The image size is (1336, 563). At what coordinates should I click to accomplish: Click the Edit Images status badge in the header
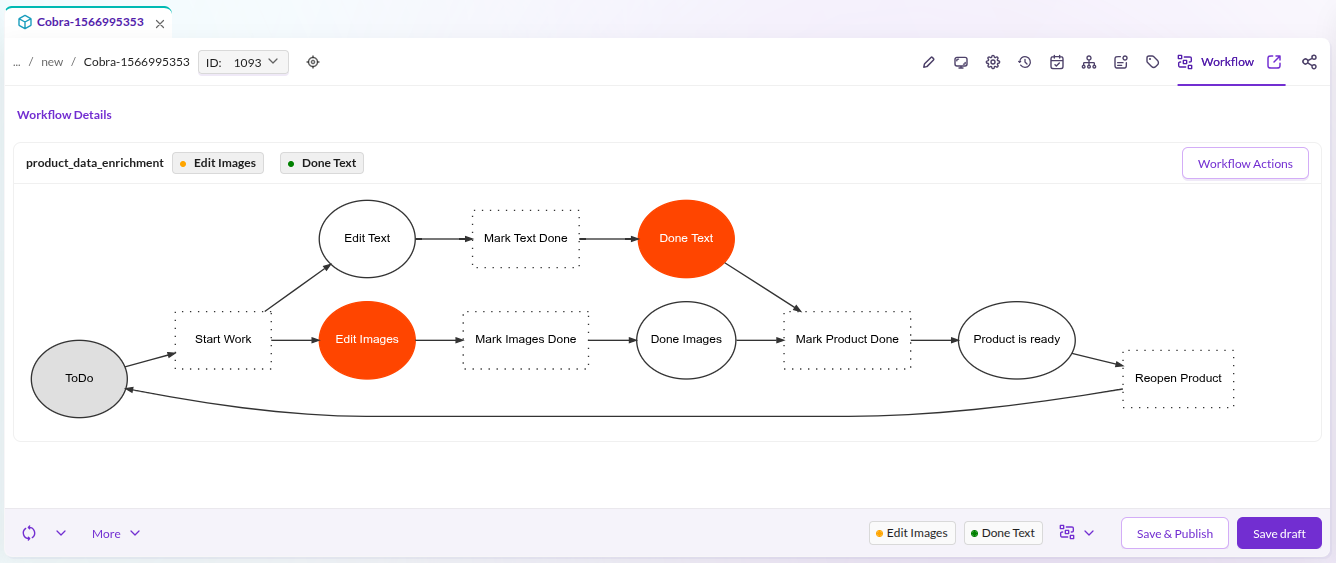[218, 163]
